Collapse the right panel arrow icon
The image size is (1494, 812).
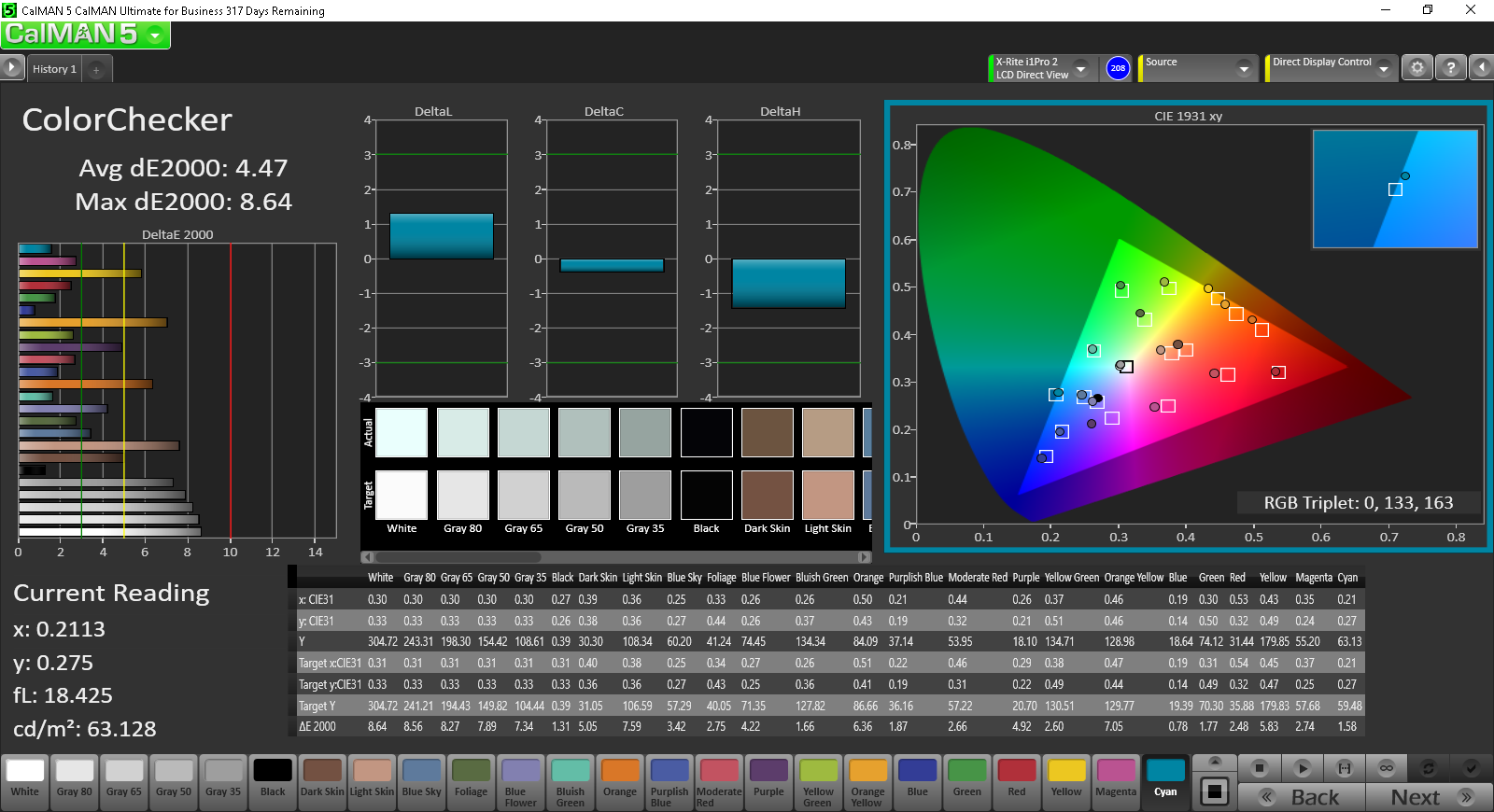pos(1482,68)
